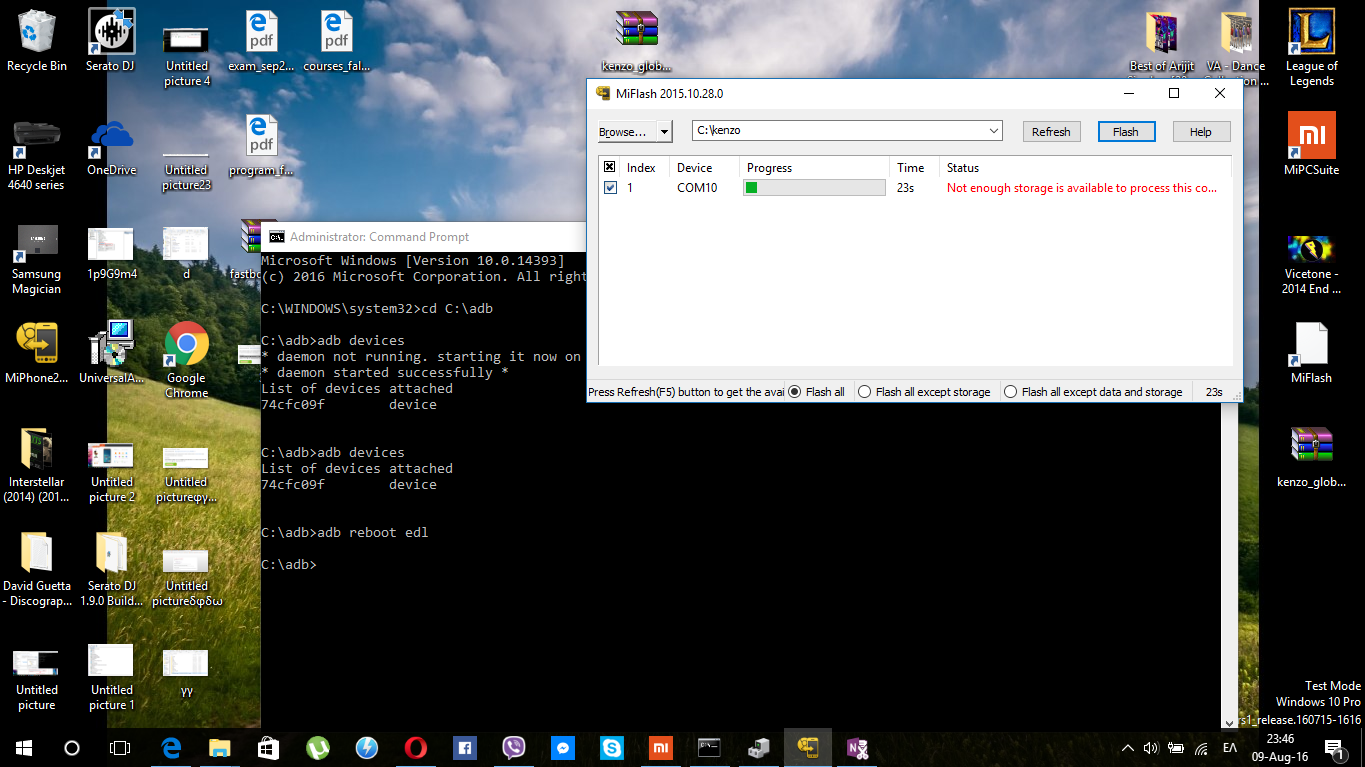1365x767 pixels.
Task: Click the Status column header
Action: click(x=963, y=168)
